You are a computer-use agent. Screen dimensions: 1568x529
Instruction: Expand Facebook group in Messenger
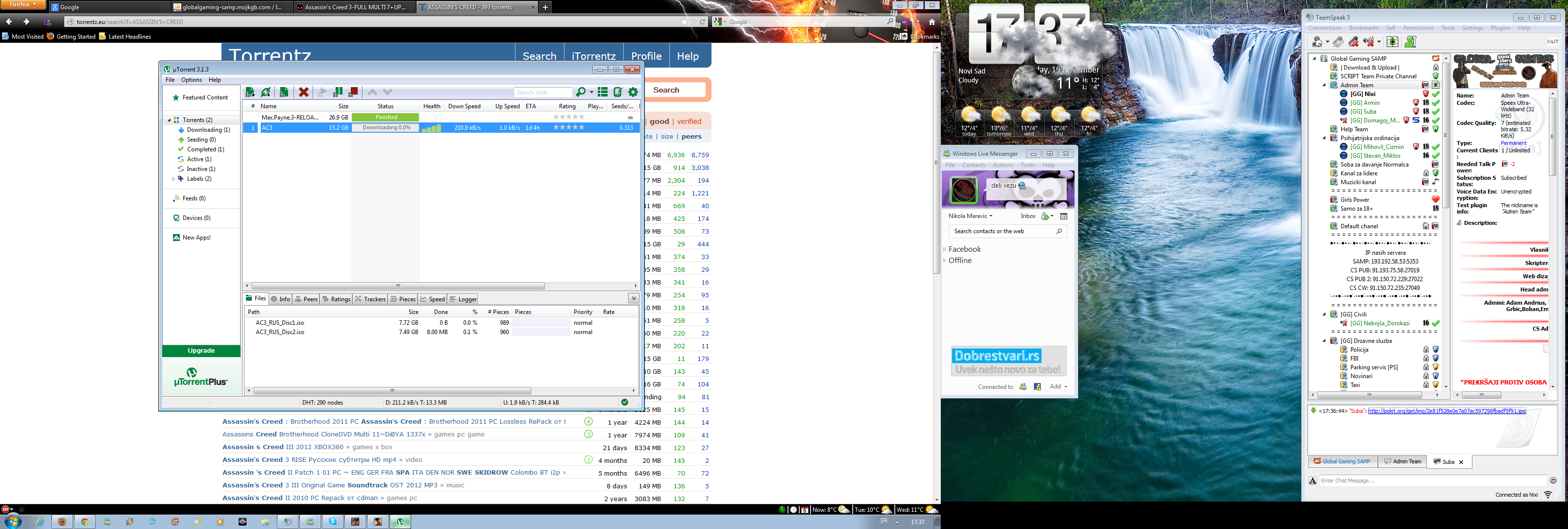pyautogui.click(x=945, y=250)
